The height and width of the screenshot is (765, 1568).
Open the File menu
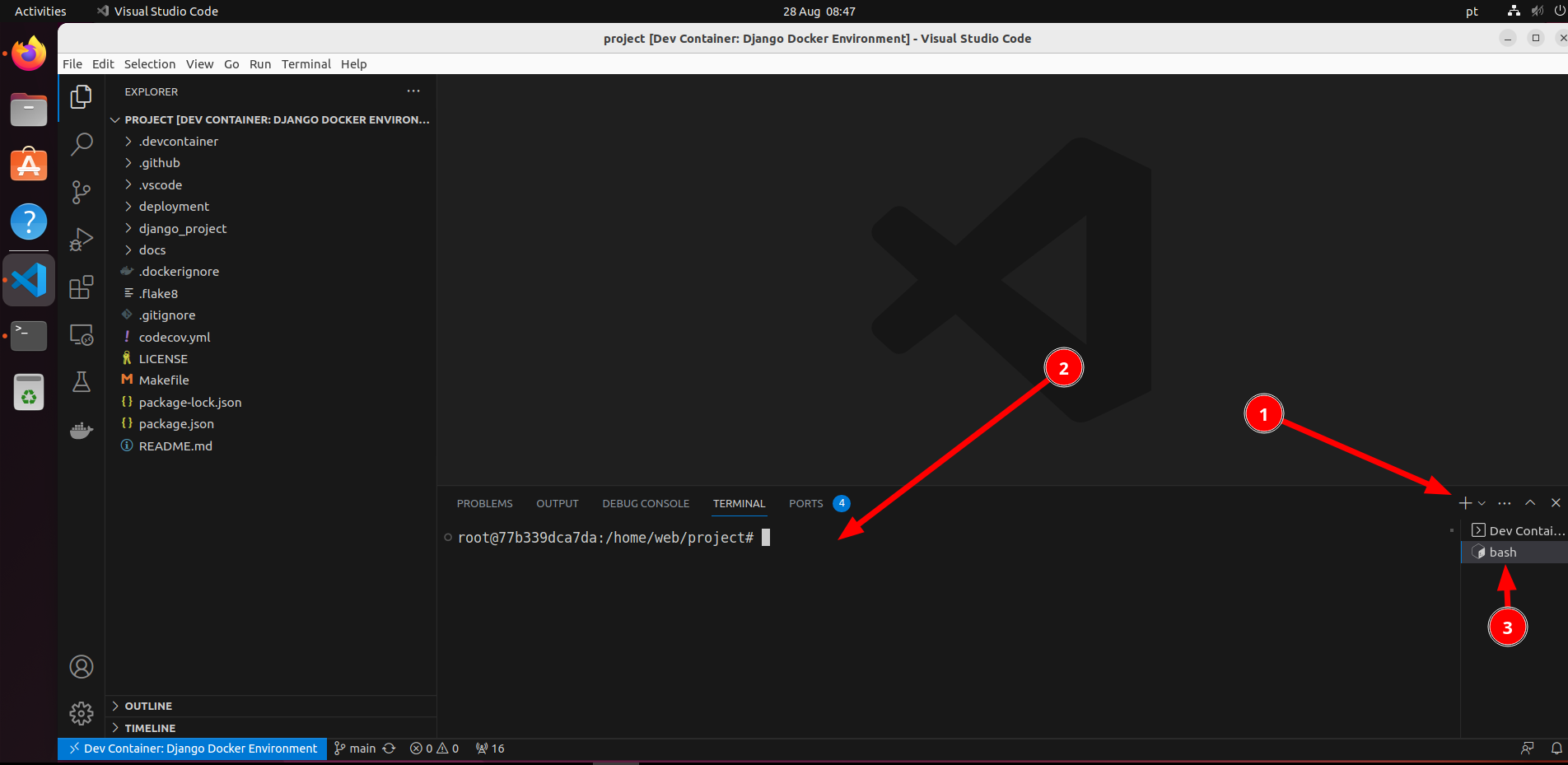pos(72,64)
